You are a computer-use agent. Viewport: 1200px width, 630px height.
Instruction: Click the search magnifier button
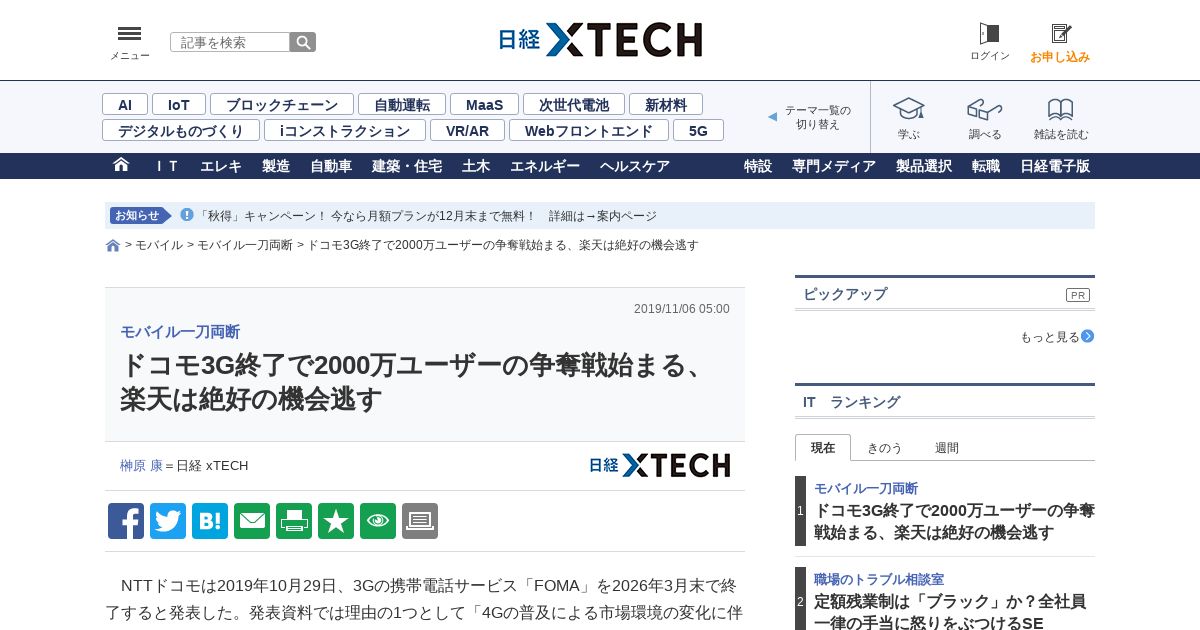(303, 42)
